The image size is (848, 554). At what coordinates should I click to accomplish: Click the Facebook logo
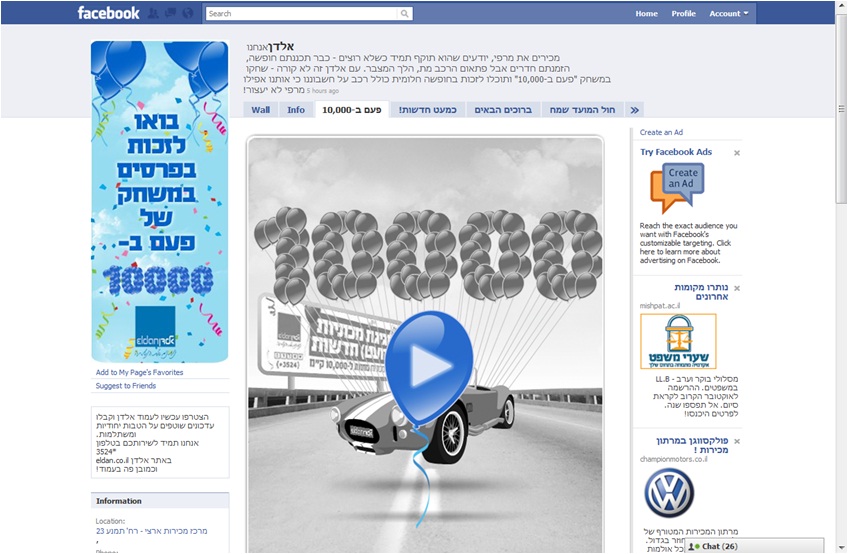108,13
